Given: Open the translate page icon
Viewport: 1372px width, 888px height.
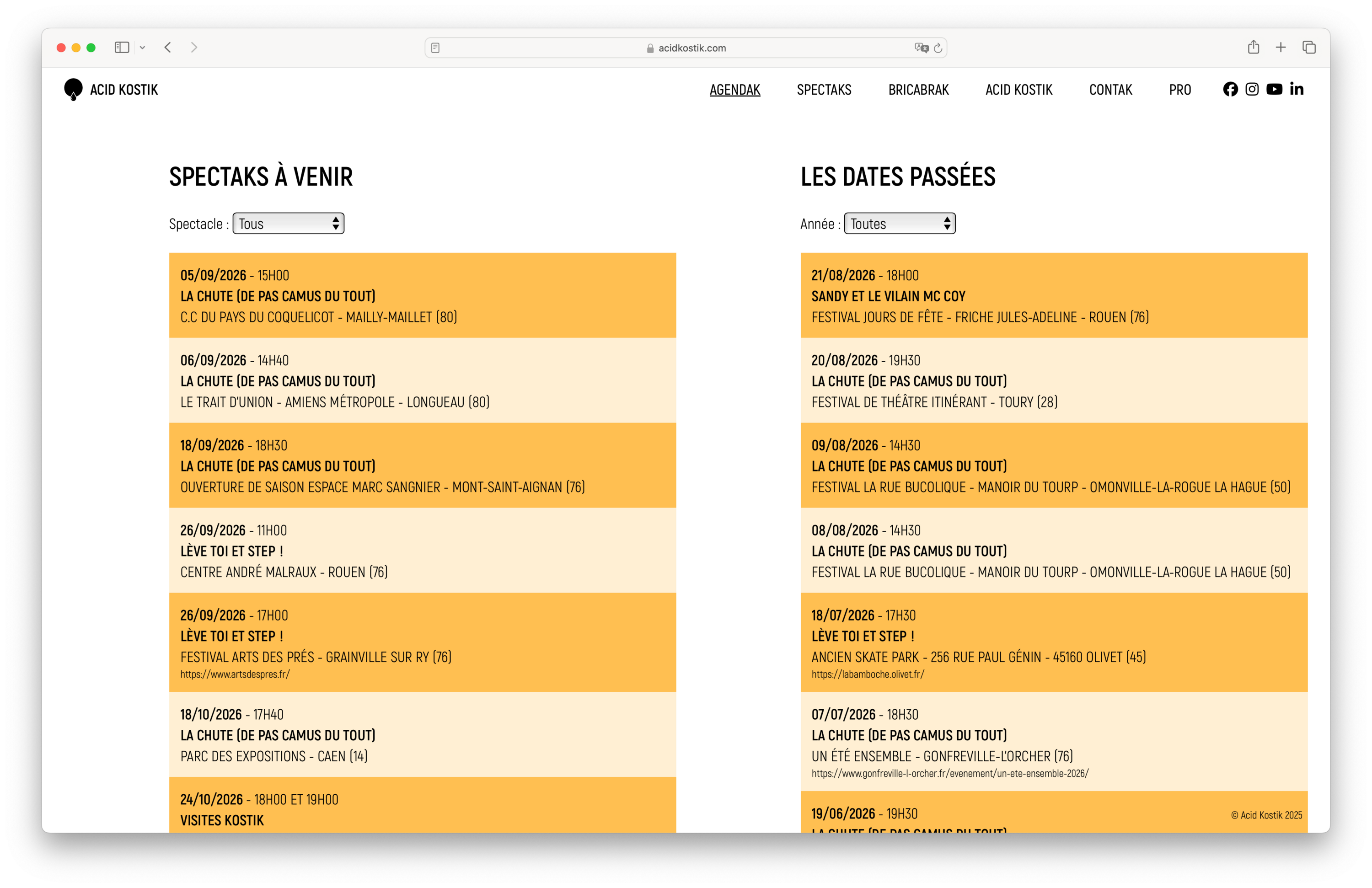Looking at the screenshot, I should click(x=921, y=48).
